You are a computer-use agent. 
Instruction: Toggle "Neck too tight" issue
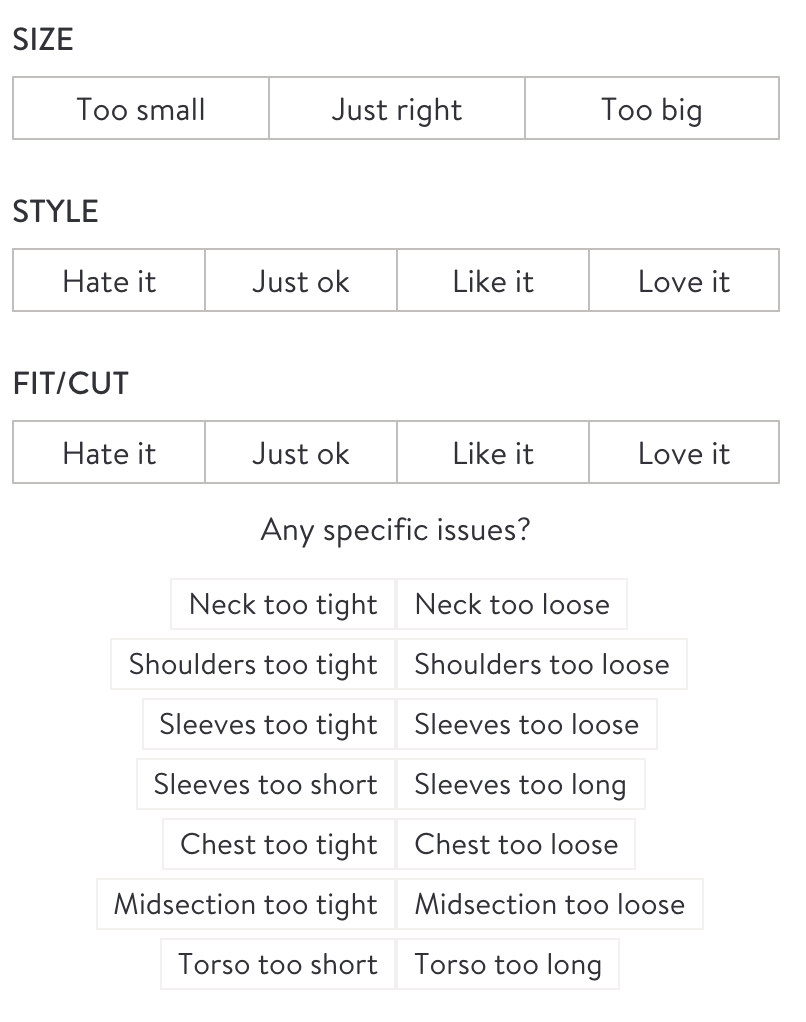[283, 604]
